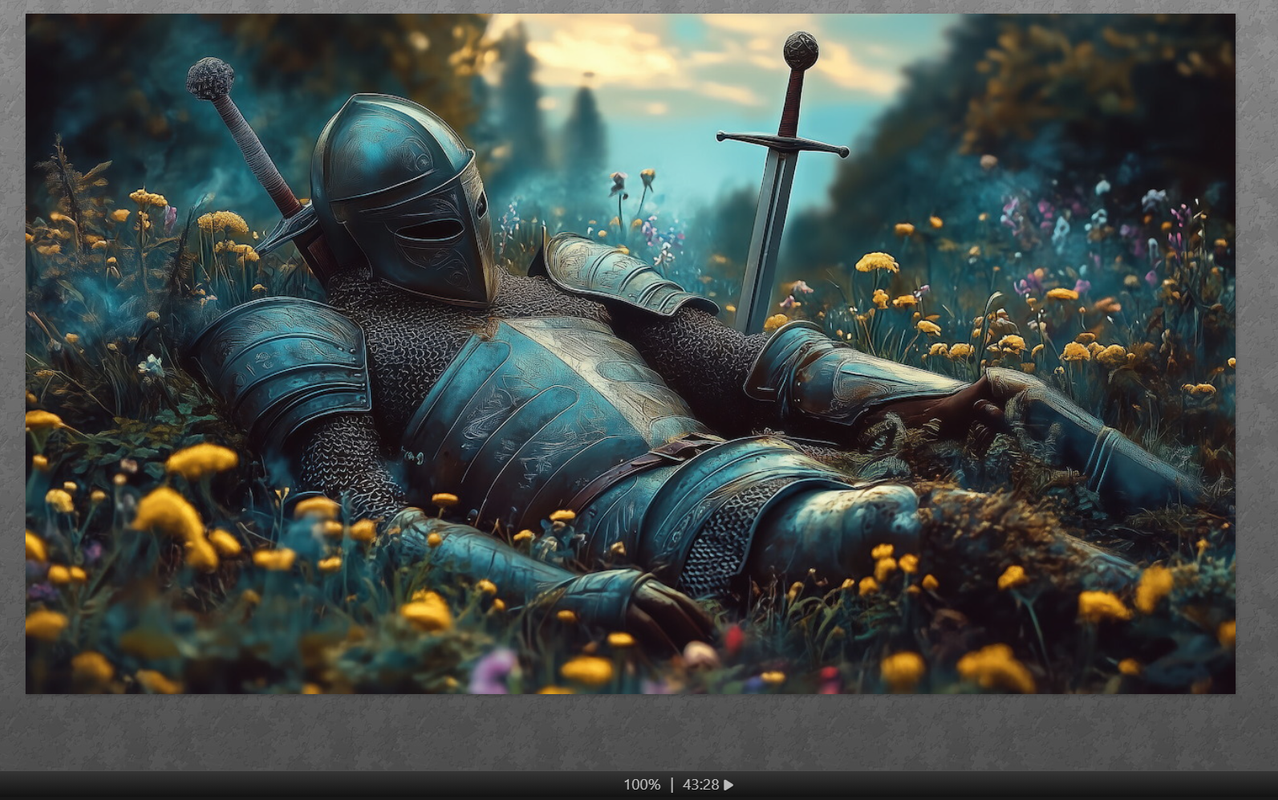Screen dimensions: 1278x800
Task: Click the knight painting on the canvas
Action: point(630,353)
